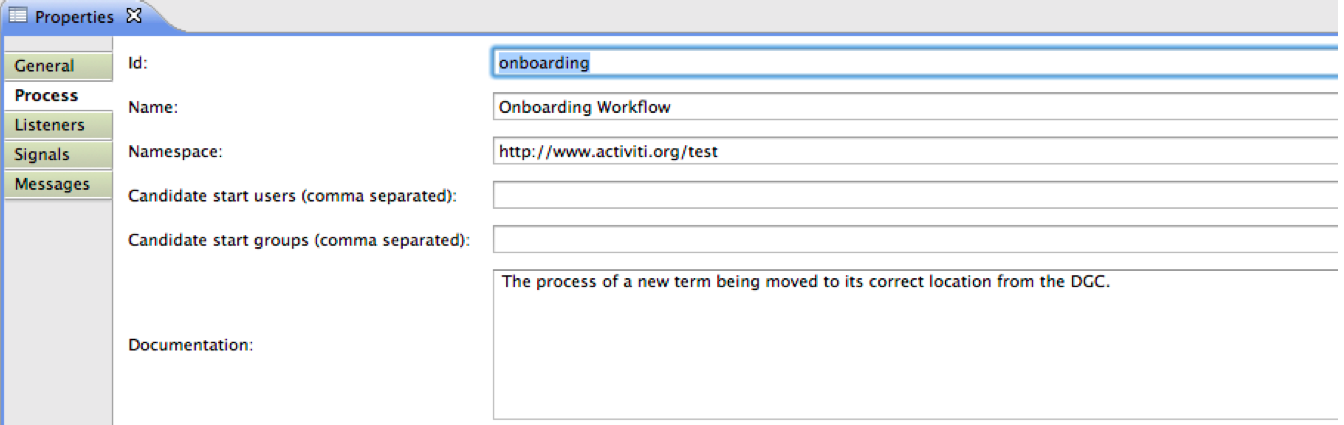Click inside the Documentation text area
This screenshot has height=425, width=1344.
[x=918, y=344]
